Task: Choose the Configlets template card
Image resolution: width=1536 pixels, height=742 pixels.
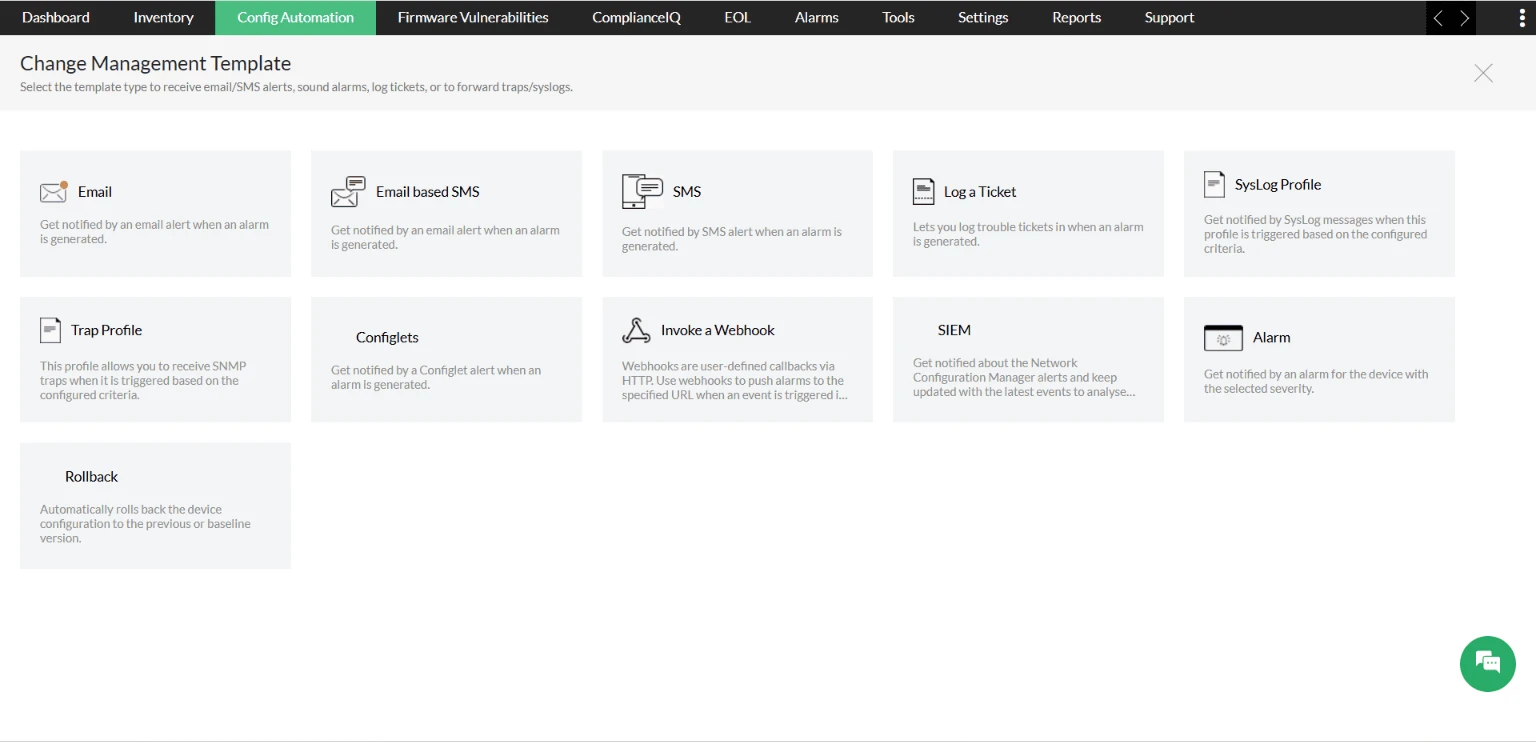Action: (446, 359)
